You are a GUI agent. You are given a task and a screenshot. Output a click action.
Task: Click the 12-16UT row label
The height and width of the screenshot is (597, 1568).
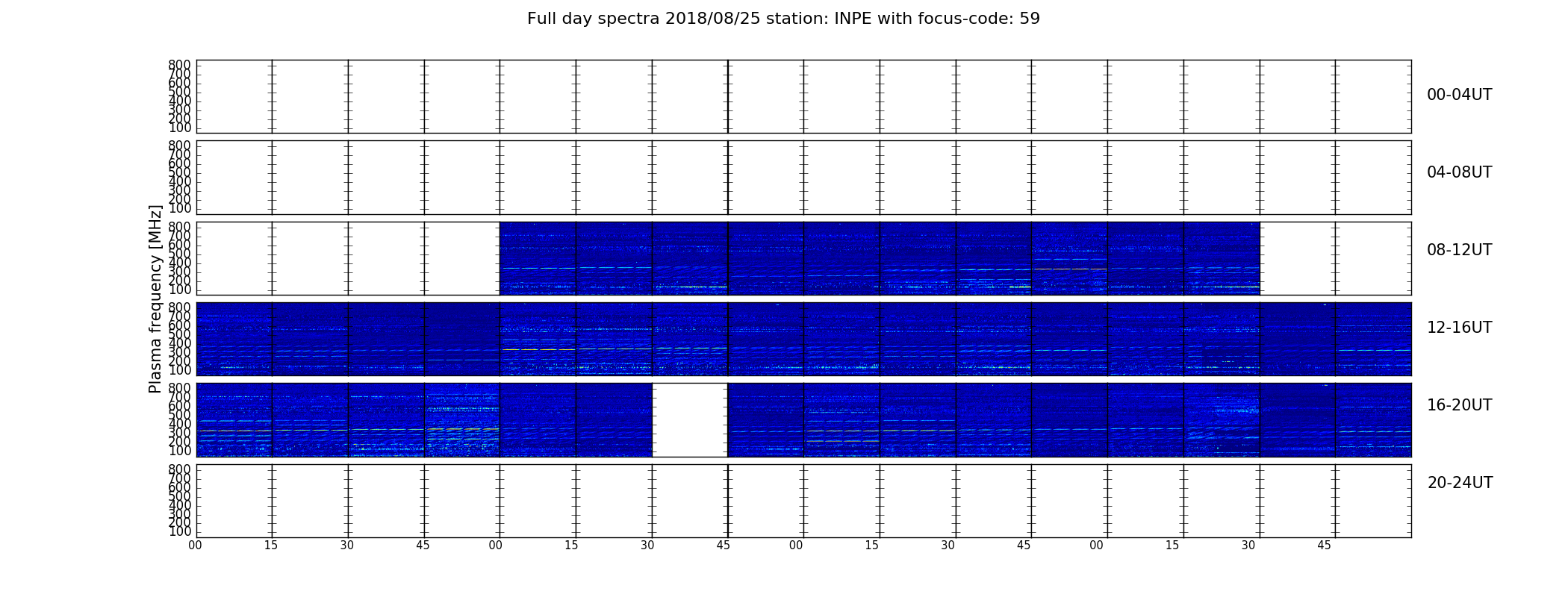point(1459,328)
